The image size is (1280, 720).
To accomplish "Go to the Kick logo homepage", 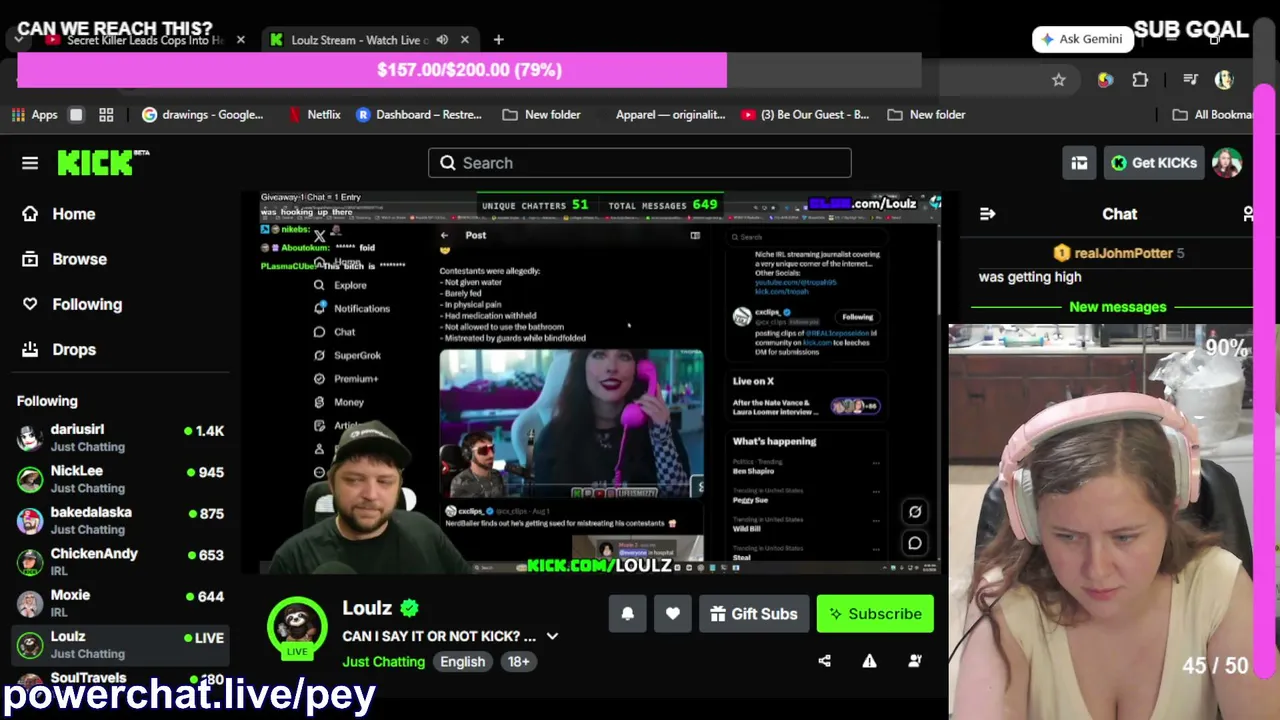I will click(103, 162).
